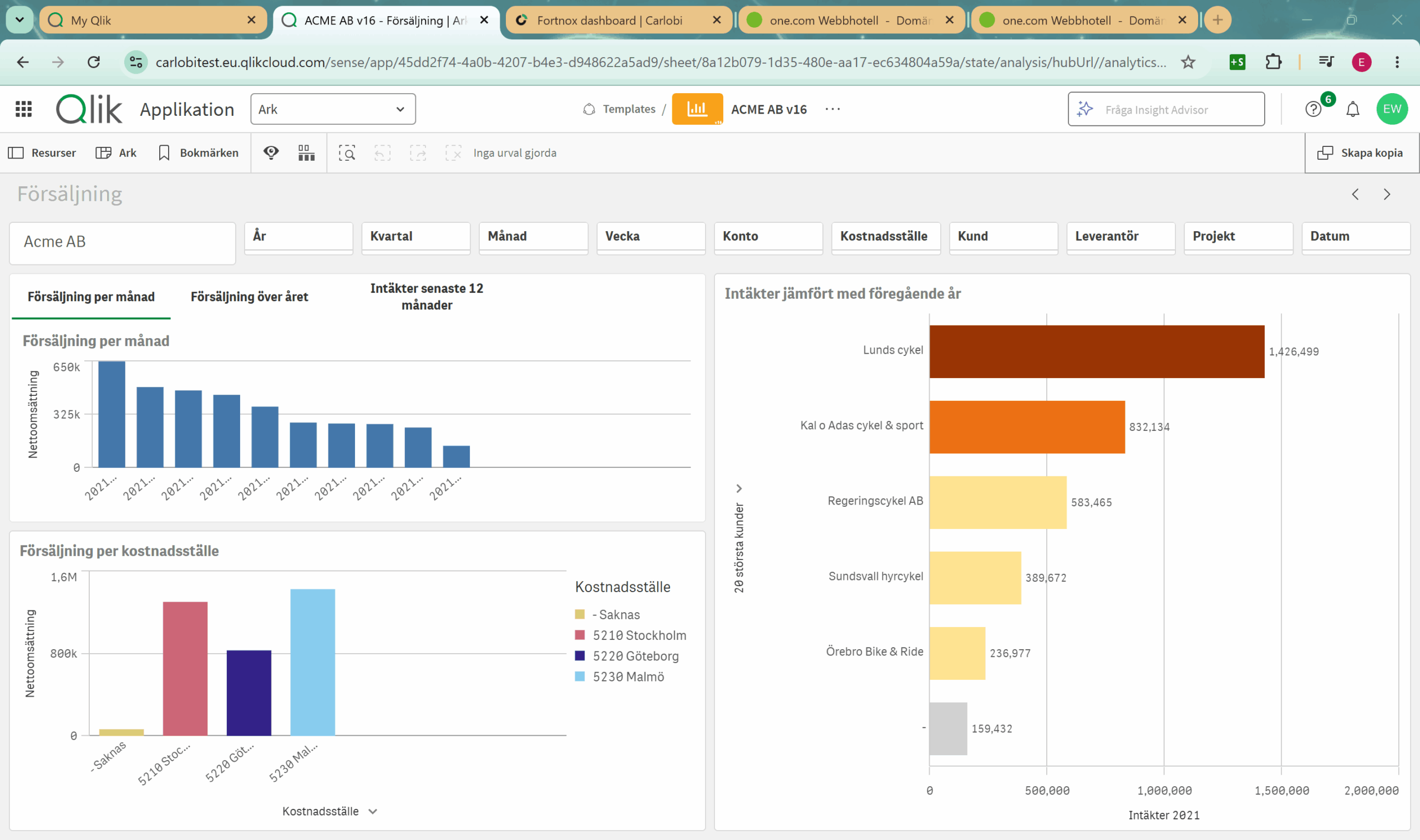1420x840 pixels.
Task: Click the Qlik logo
Action: point(89,109)
